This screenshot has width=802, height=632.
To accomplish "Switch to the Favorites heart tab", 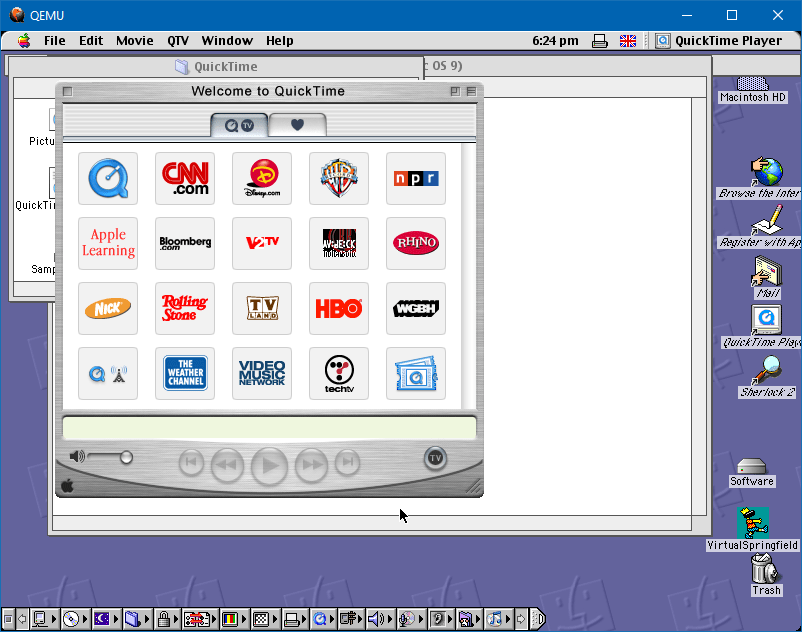I will [297, 125].
